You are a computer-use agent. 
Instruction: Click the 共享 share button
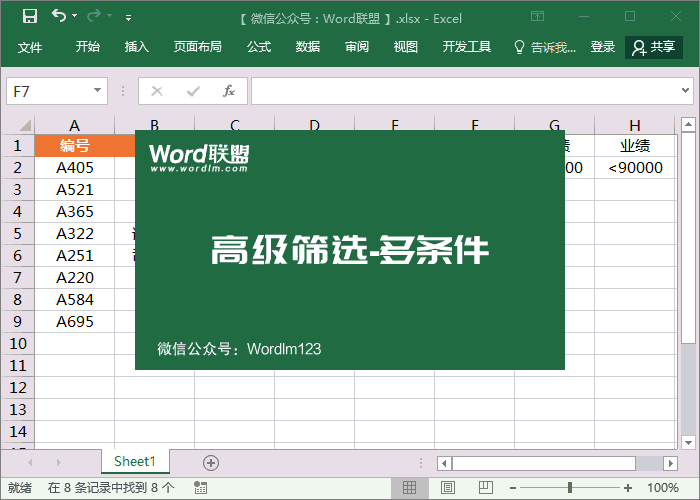pyautogui.click(x=654, y=47)
